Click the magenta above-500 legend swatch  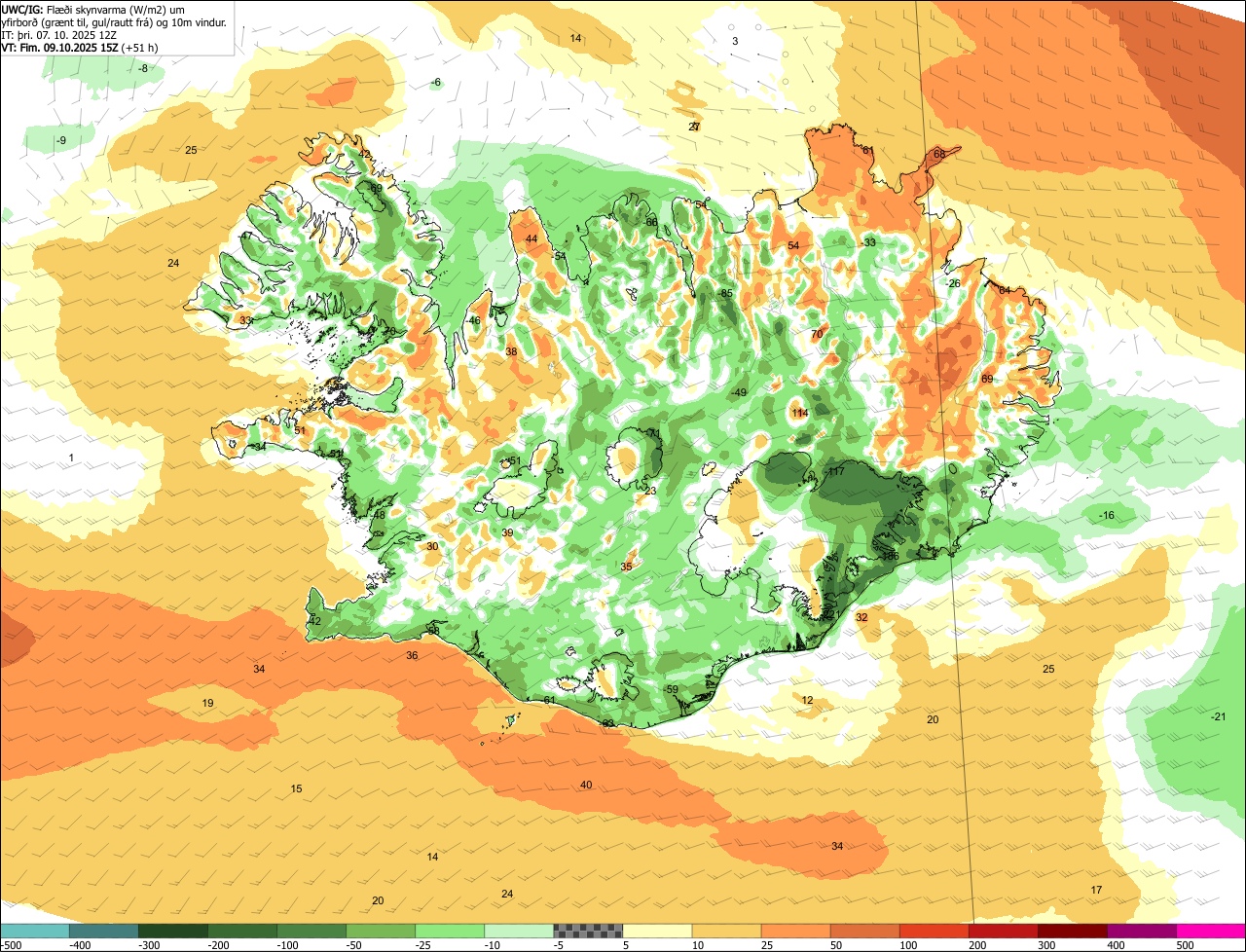1210,930
